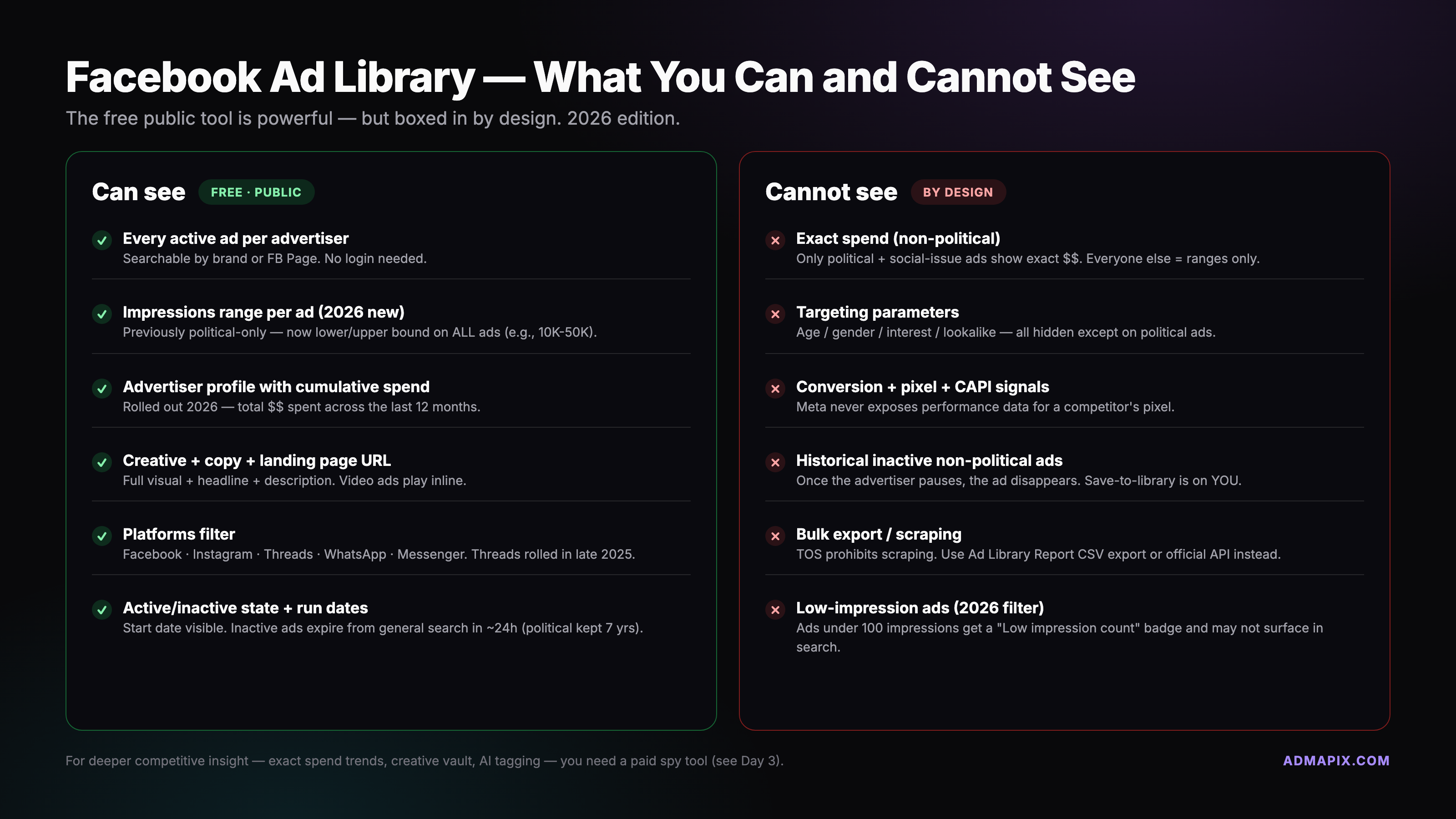Click the Platforms filter item title
Viewport: 1456px width, 819px height.
click(x=179, y=534)
